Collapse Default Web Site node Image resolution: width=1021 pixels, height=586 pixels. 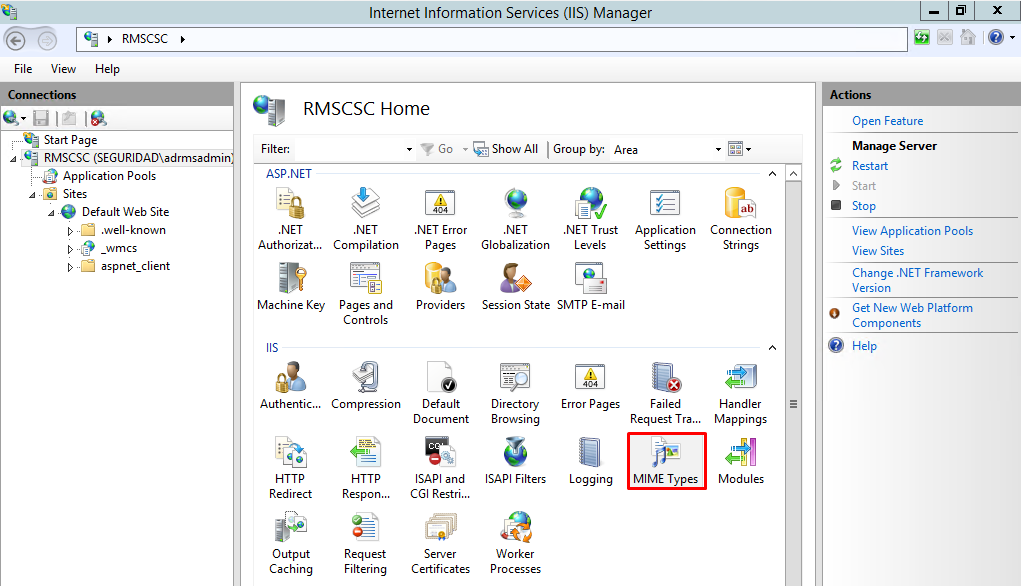tap(51, 213)
